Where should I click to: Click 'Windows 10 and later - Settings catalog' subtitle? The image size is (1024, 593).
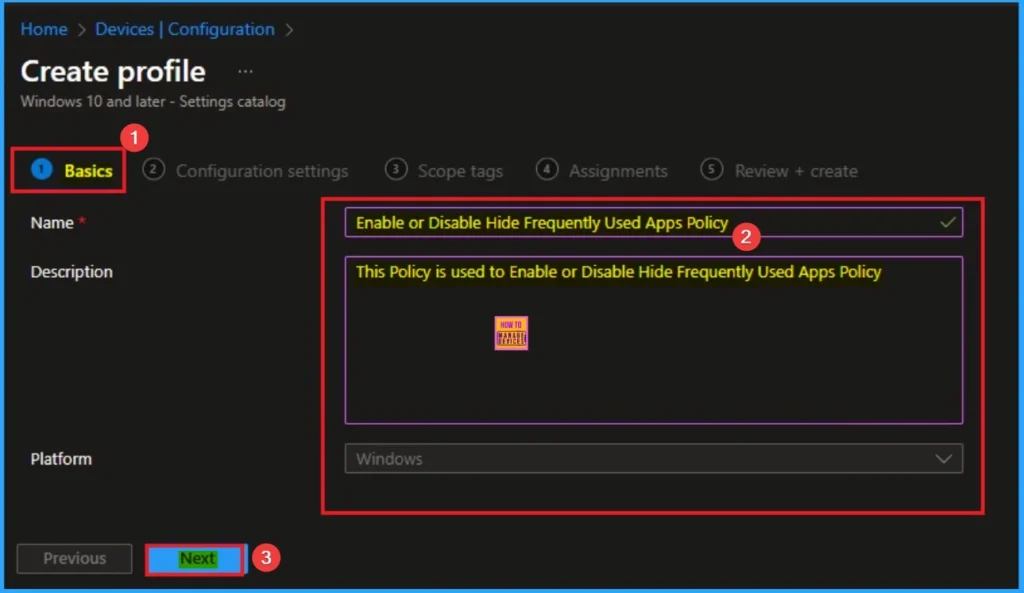tap(153, 102)
